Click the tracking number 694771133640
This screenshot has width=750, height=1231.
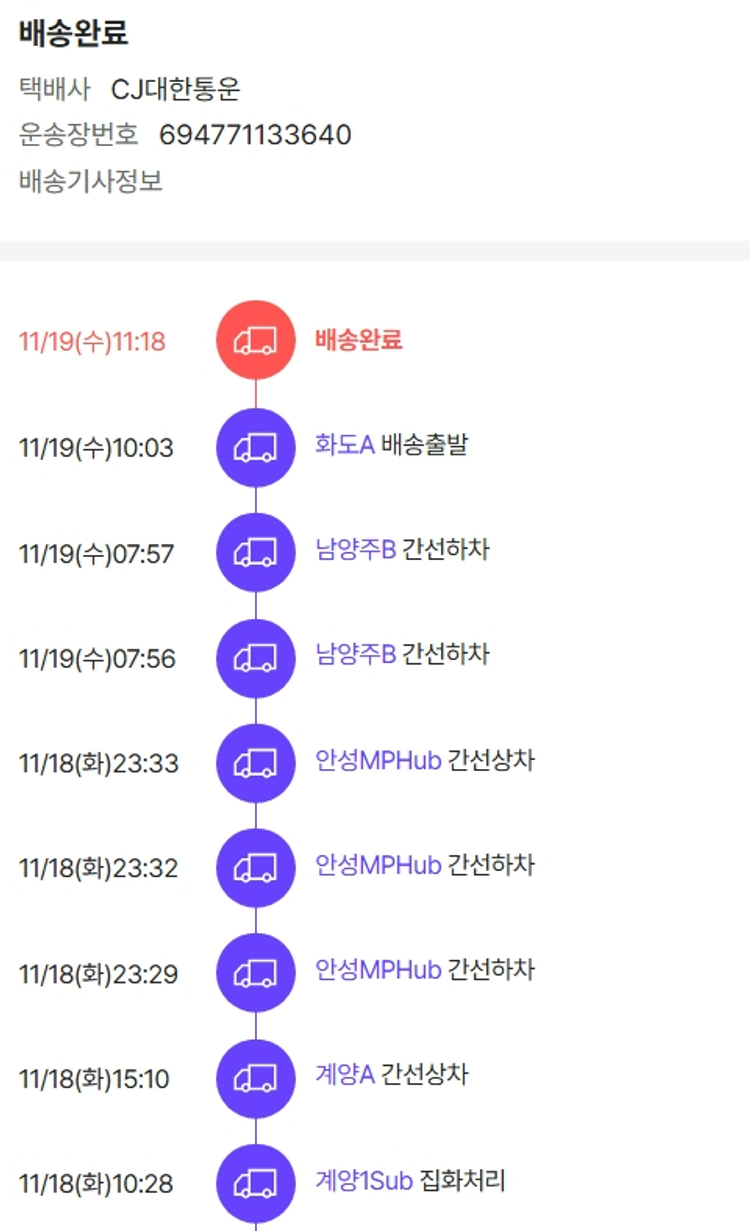coord(255,135)
